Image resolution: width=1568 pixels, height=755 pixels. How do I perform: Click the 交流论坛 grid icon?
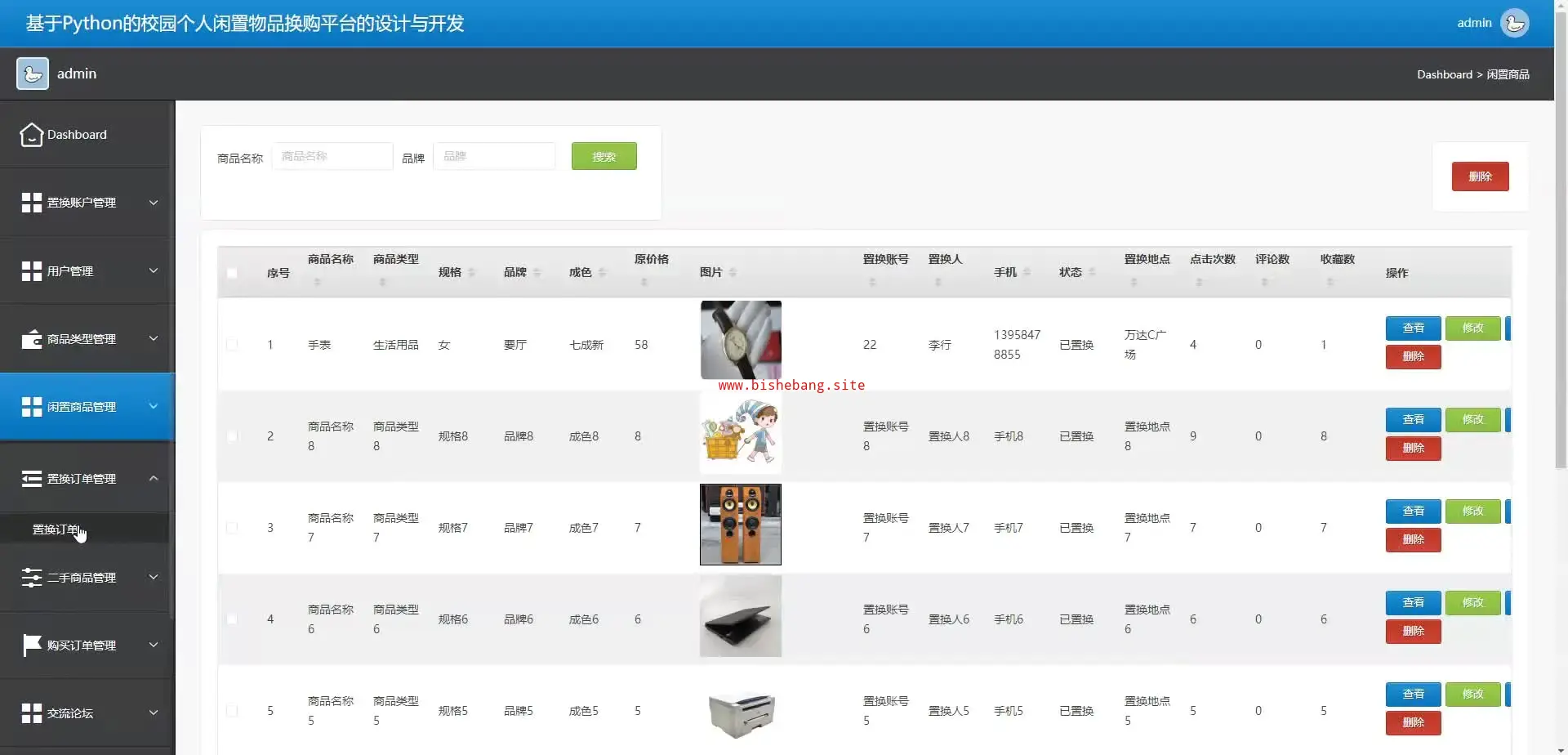coord(31,713)
